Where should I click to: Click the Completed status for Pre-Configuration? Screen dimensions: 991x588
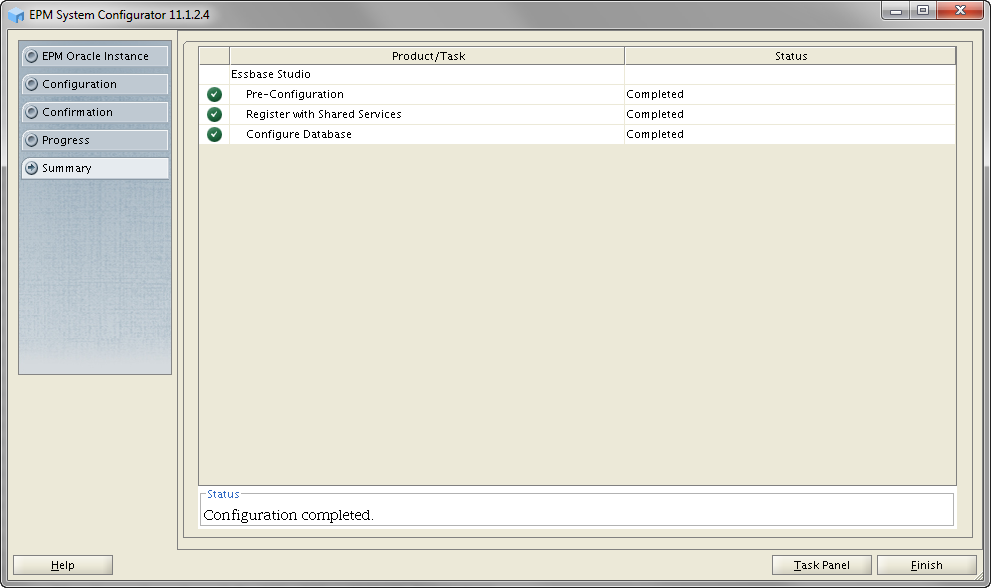point(655,94)
